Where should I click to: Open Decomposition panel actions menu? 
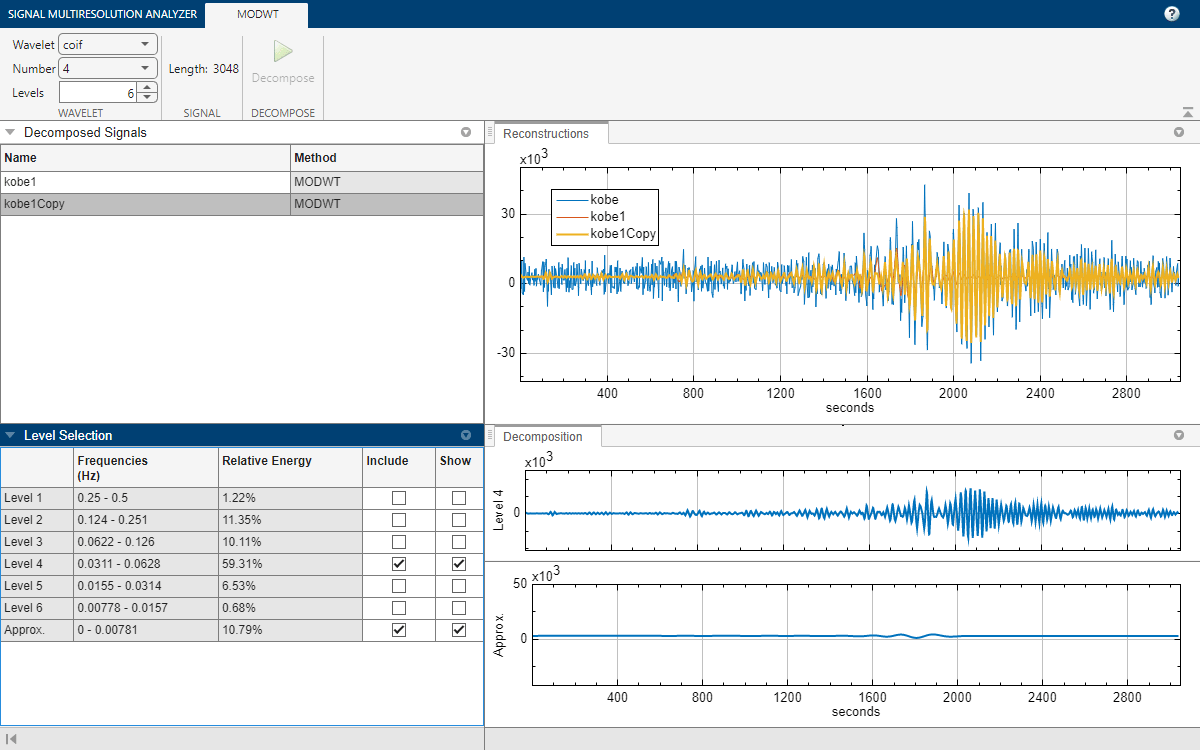click(x=1178, y=435)
